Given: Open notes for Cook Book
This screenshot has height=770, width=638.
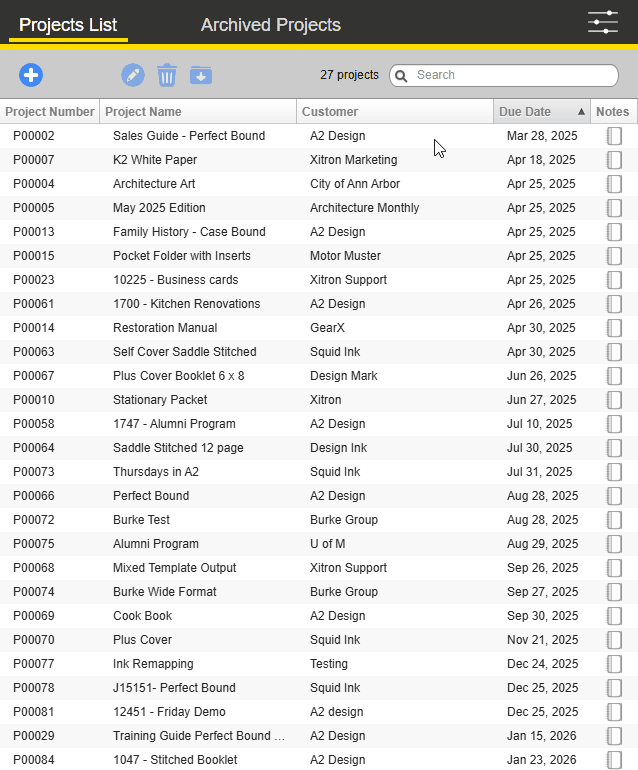Looking at the screenshot, I should (614, 616).
